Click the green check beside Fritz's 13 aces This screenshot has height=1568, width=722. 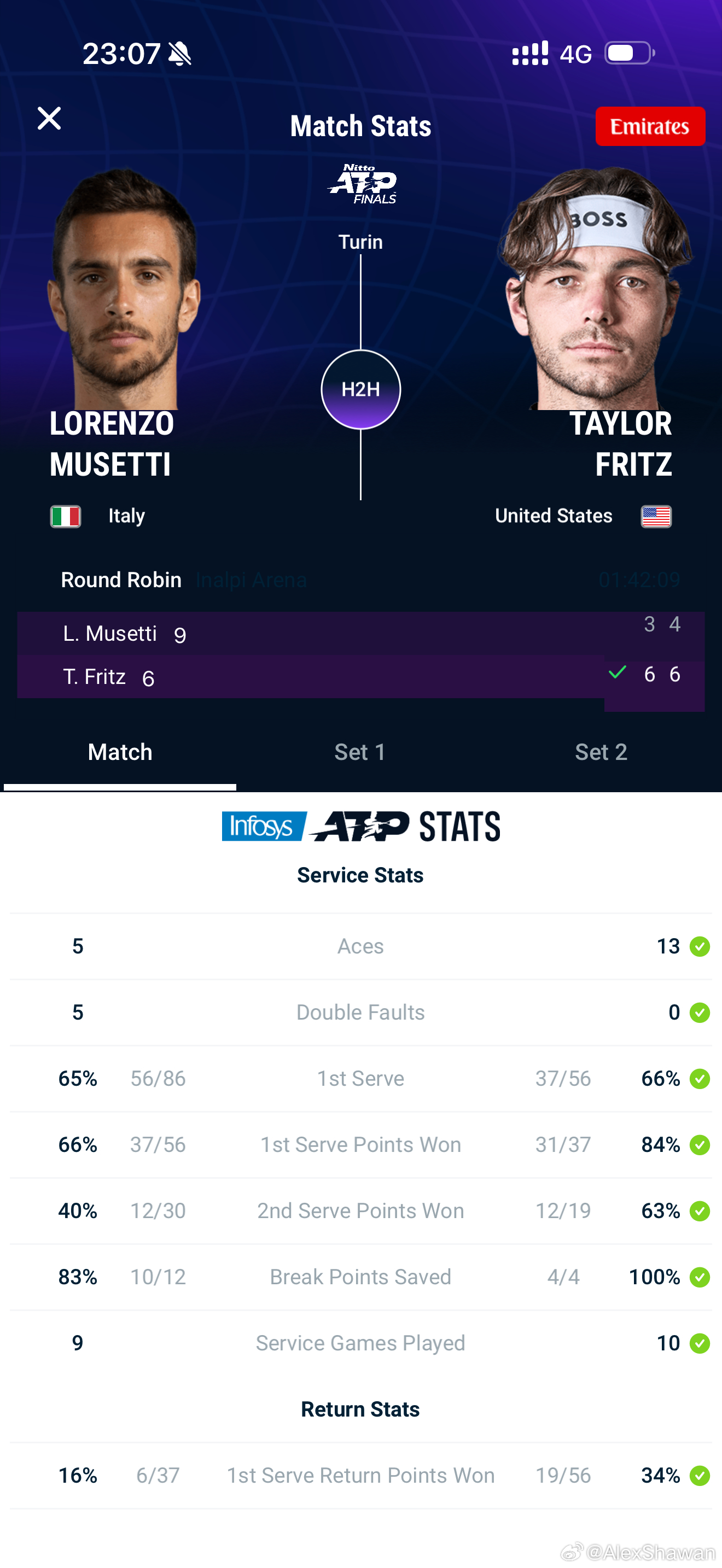701,946
